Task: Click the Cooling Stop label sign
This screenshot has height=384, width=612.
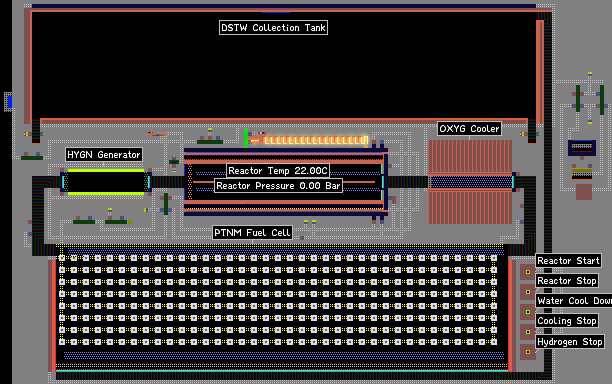Action: (x=567, y=321)
